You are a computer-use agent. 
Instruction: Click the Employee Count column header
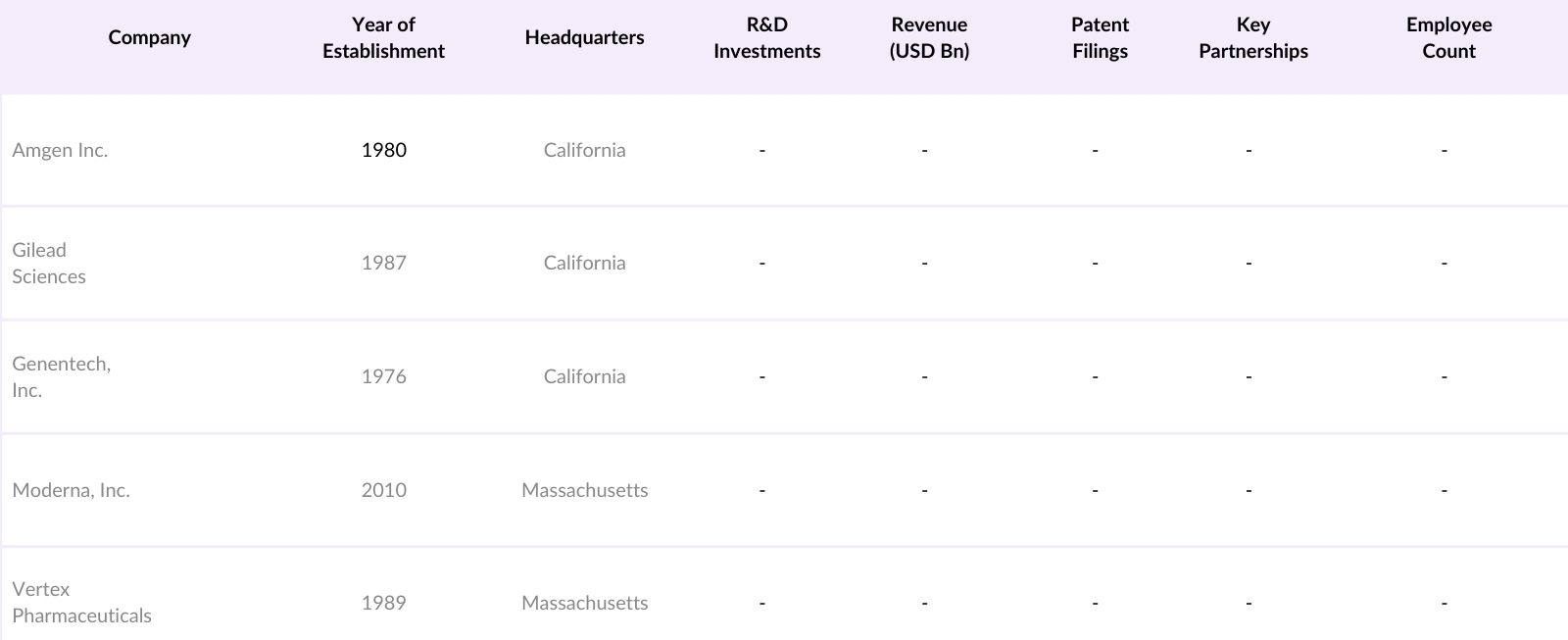click(x=1448, y=37)
